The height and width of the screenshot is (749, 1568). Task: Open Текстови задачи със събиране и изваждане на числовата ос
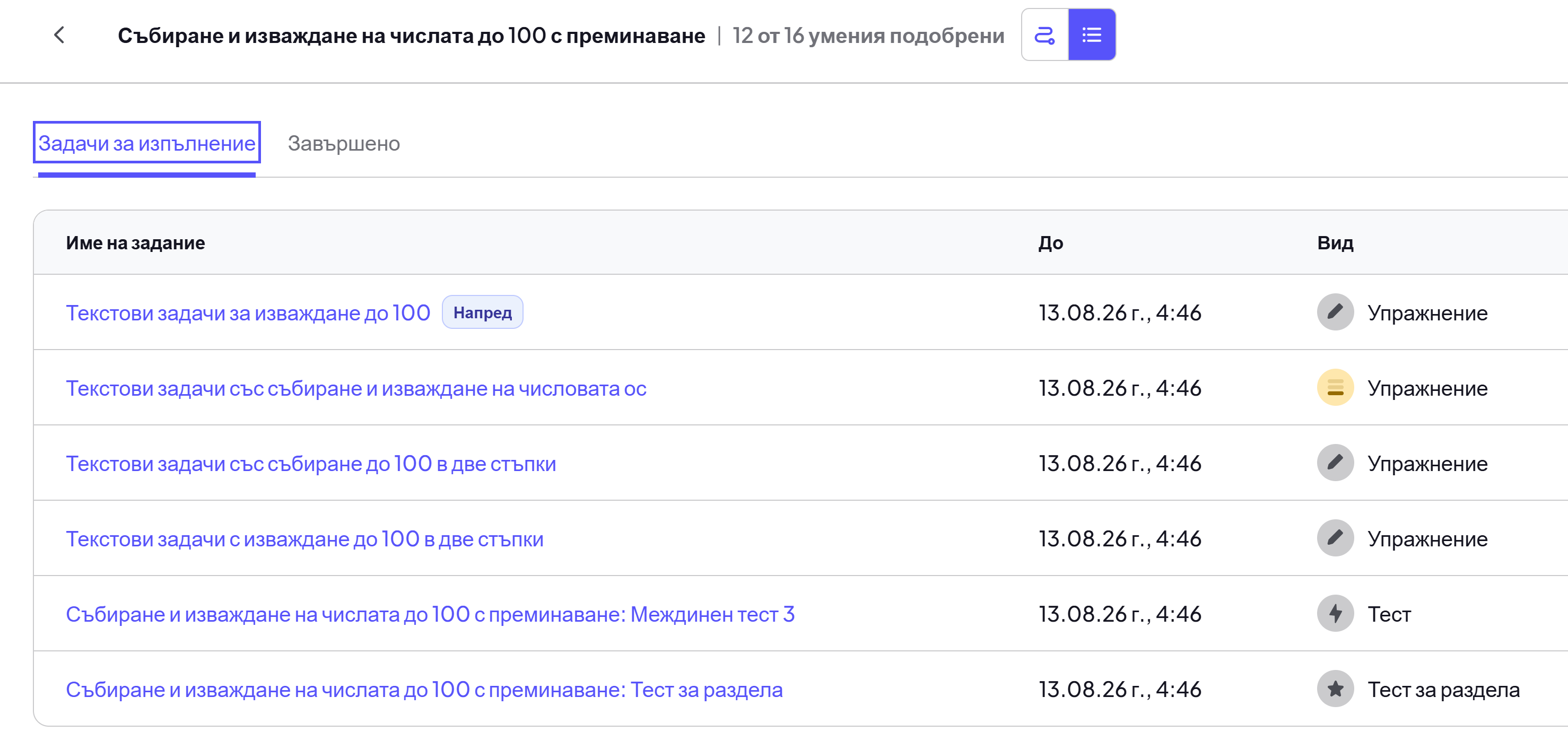(x=356, y=388)
